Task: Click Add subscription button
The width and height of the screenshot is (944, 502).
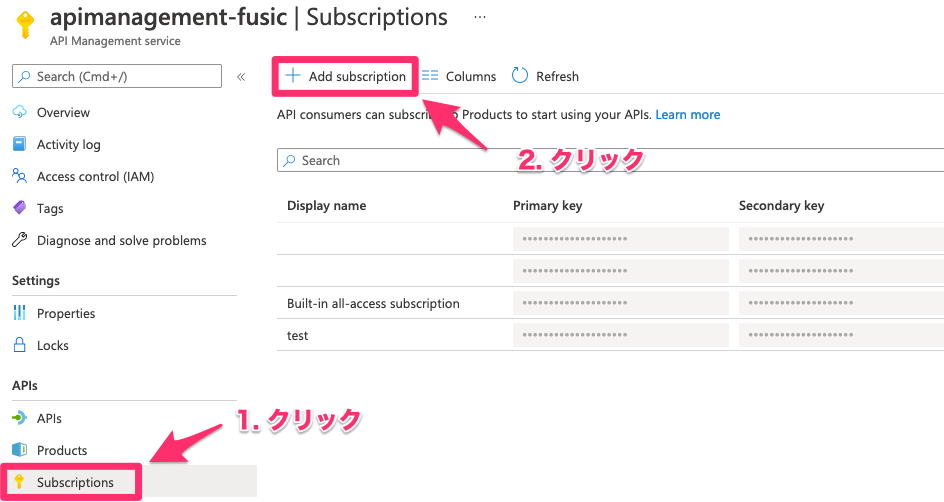Action: (346, 76)
